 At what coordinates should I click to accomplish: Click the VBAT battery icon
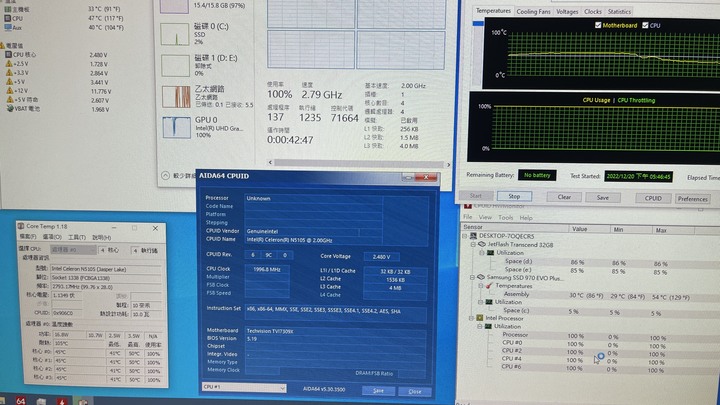coord(10,109)
